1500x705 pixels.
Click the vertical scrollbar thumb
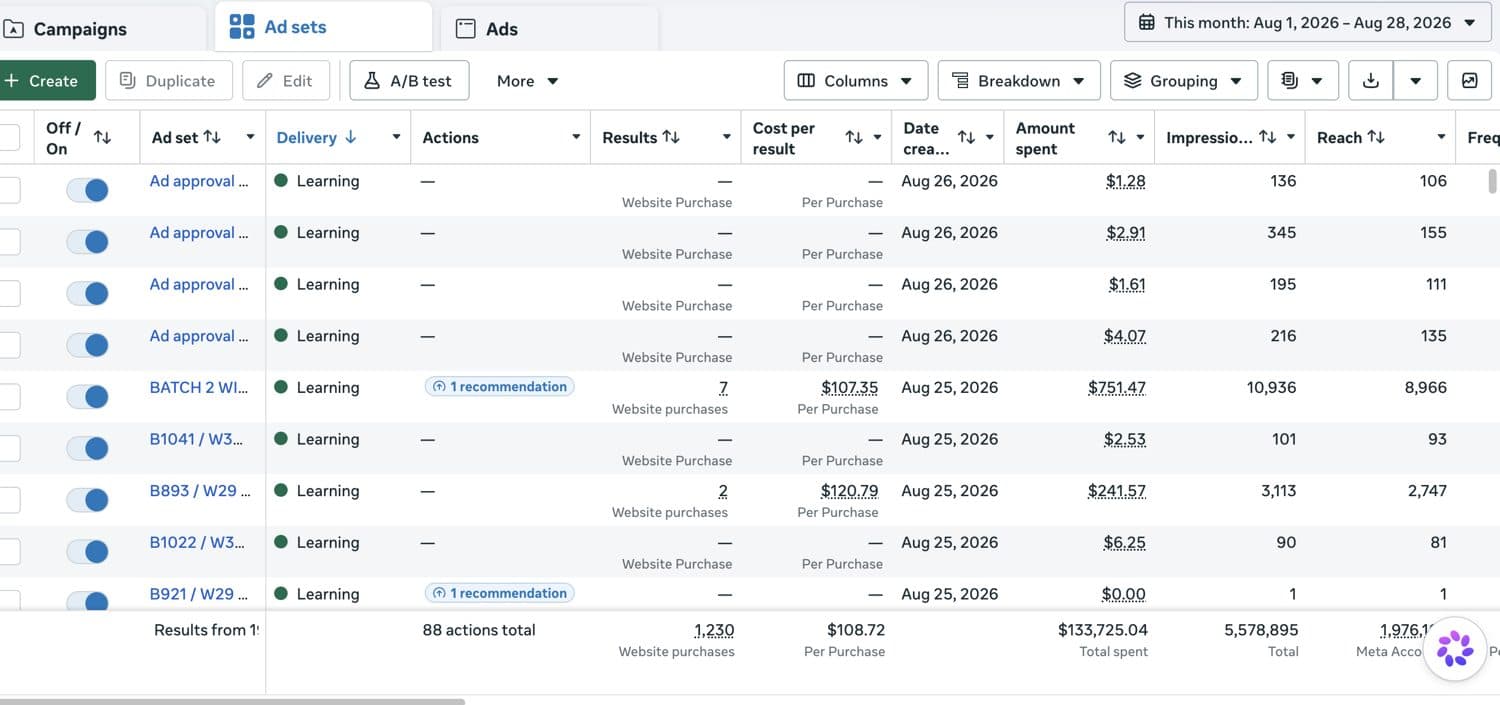click(x=1493, y=180)
